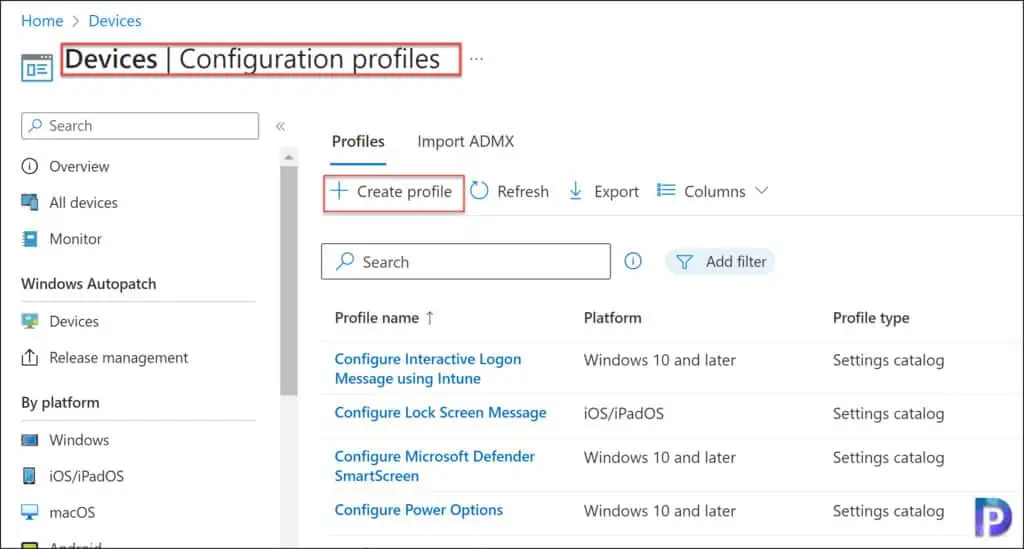This screenshot has width=1024, height=549.
Task: Click the sidebar scrollbar up arrow
Action: coord(289,157)
